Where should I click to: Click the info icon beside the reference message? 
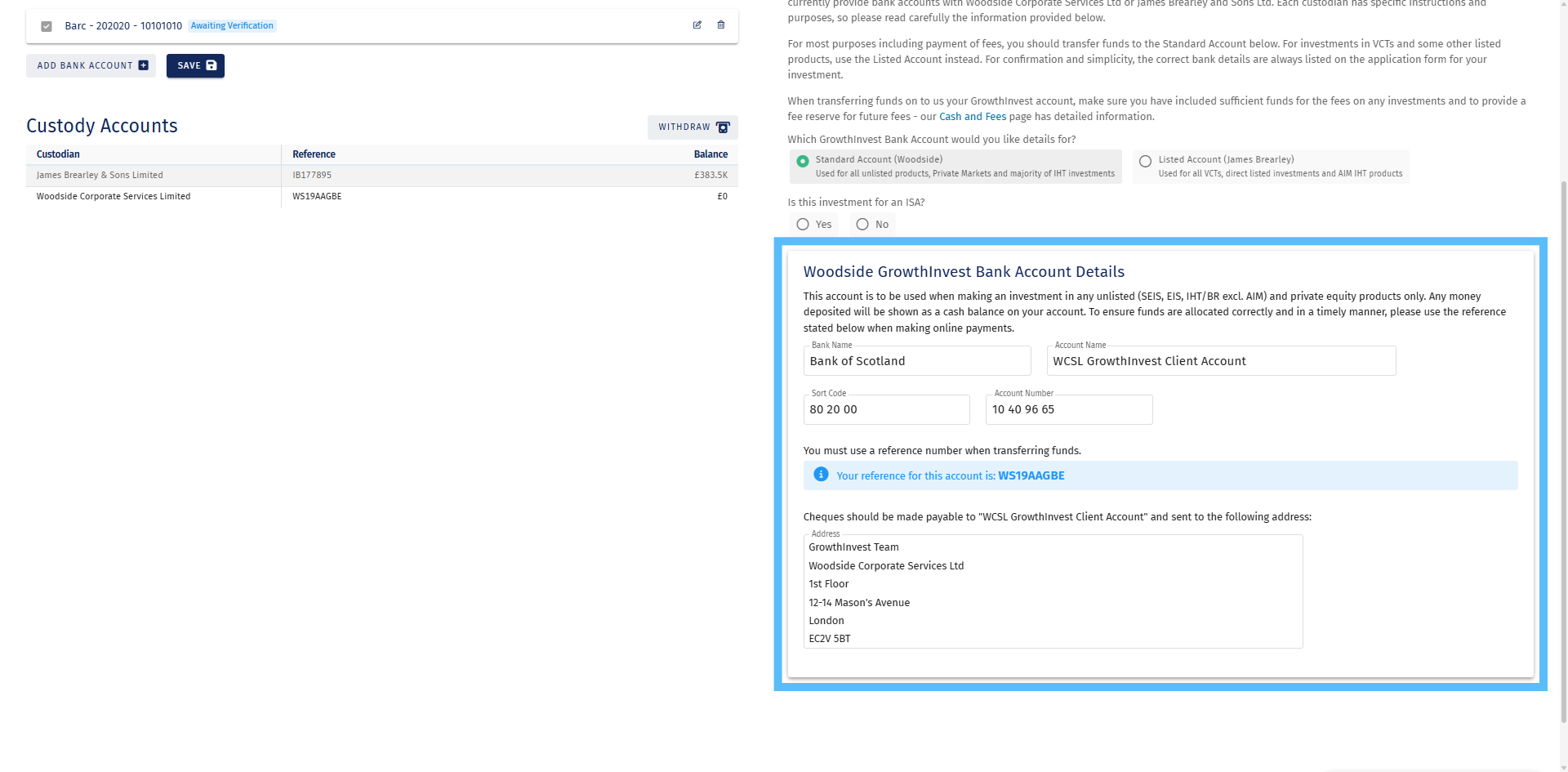point(821,475)
